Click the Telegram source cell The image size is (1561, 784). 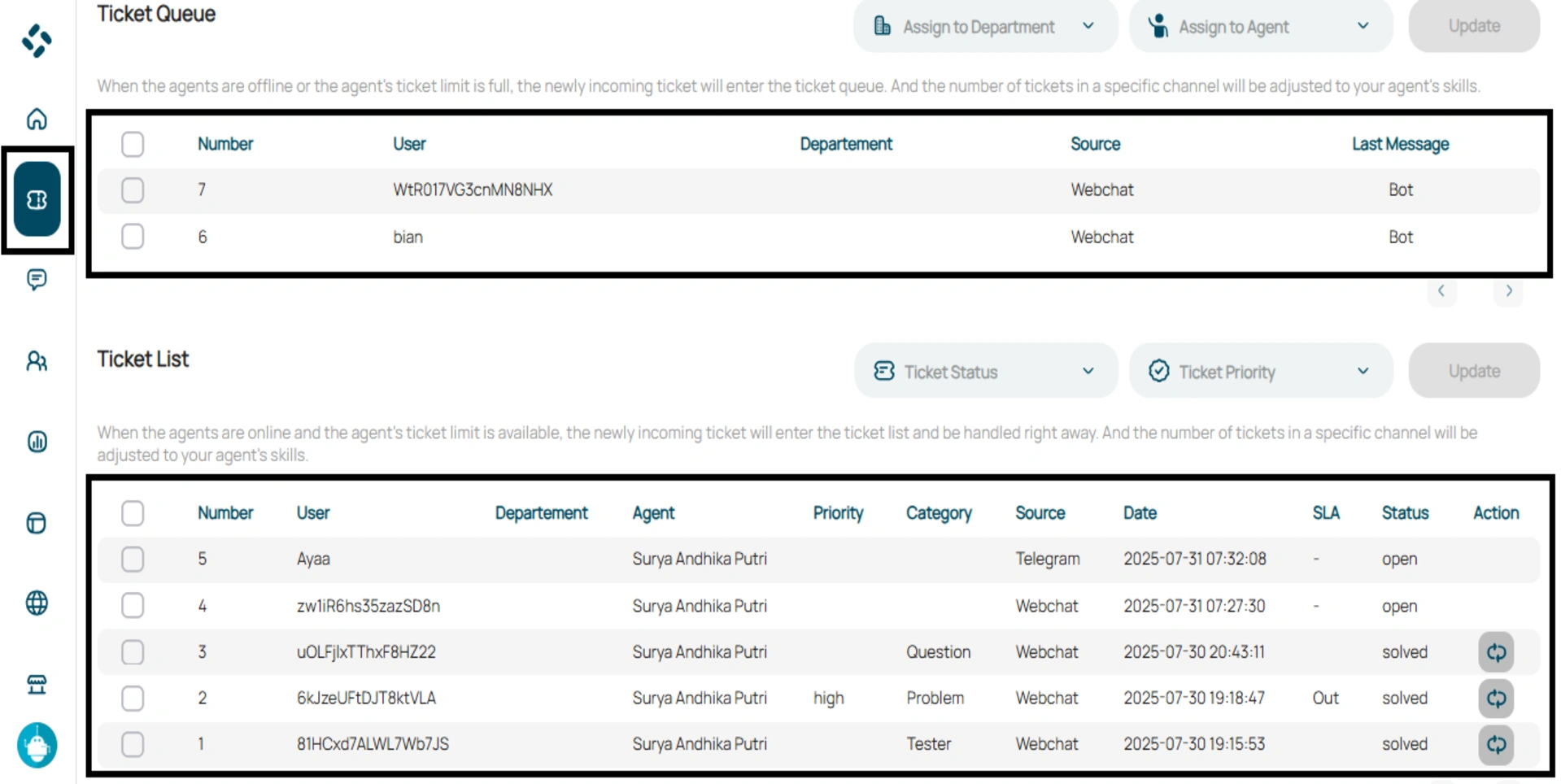coord(1048,560)
